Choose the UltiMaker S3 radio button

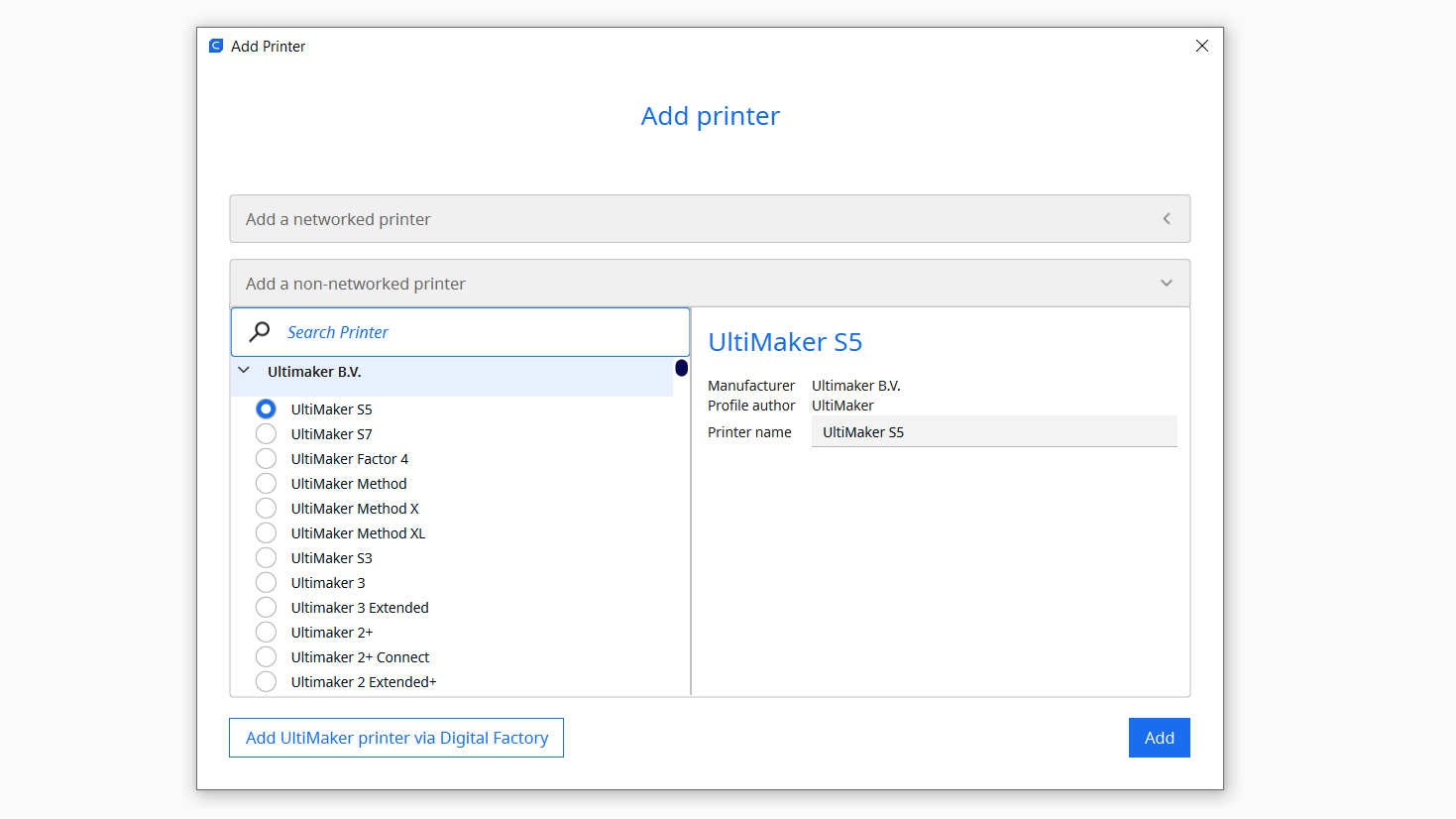266,557
